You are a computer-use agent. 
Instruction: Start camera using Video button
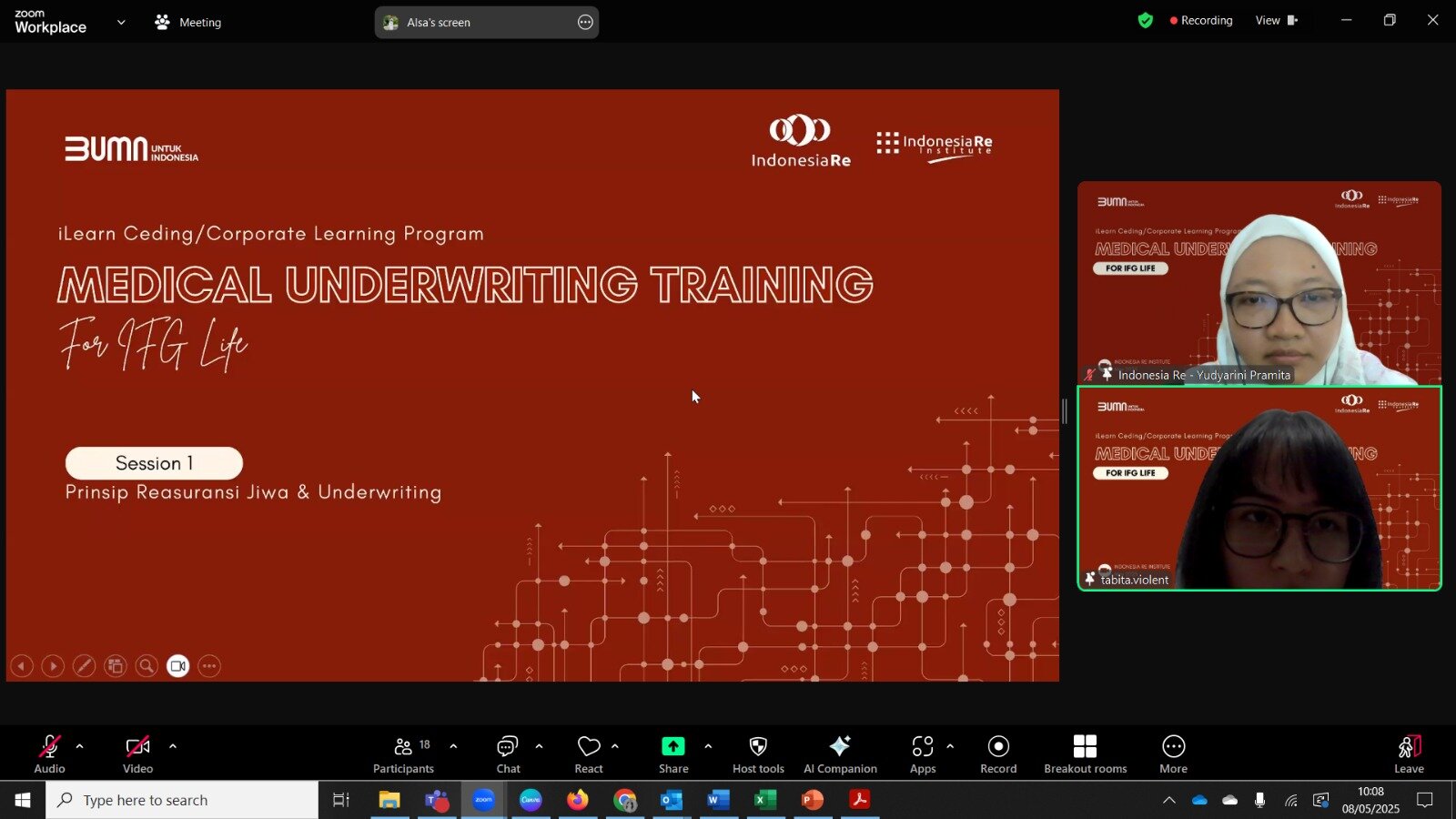click(x=137, y=754)
